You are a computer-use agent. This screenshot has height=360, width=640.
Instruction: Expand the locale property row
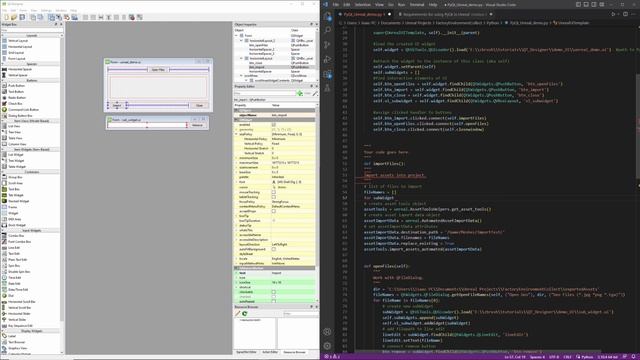pyautogui.click(x=236, y=259)
